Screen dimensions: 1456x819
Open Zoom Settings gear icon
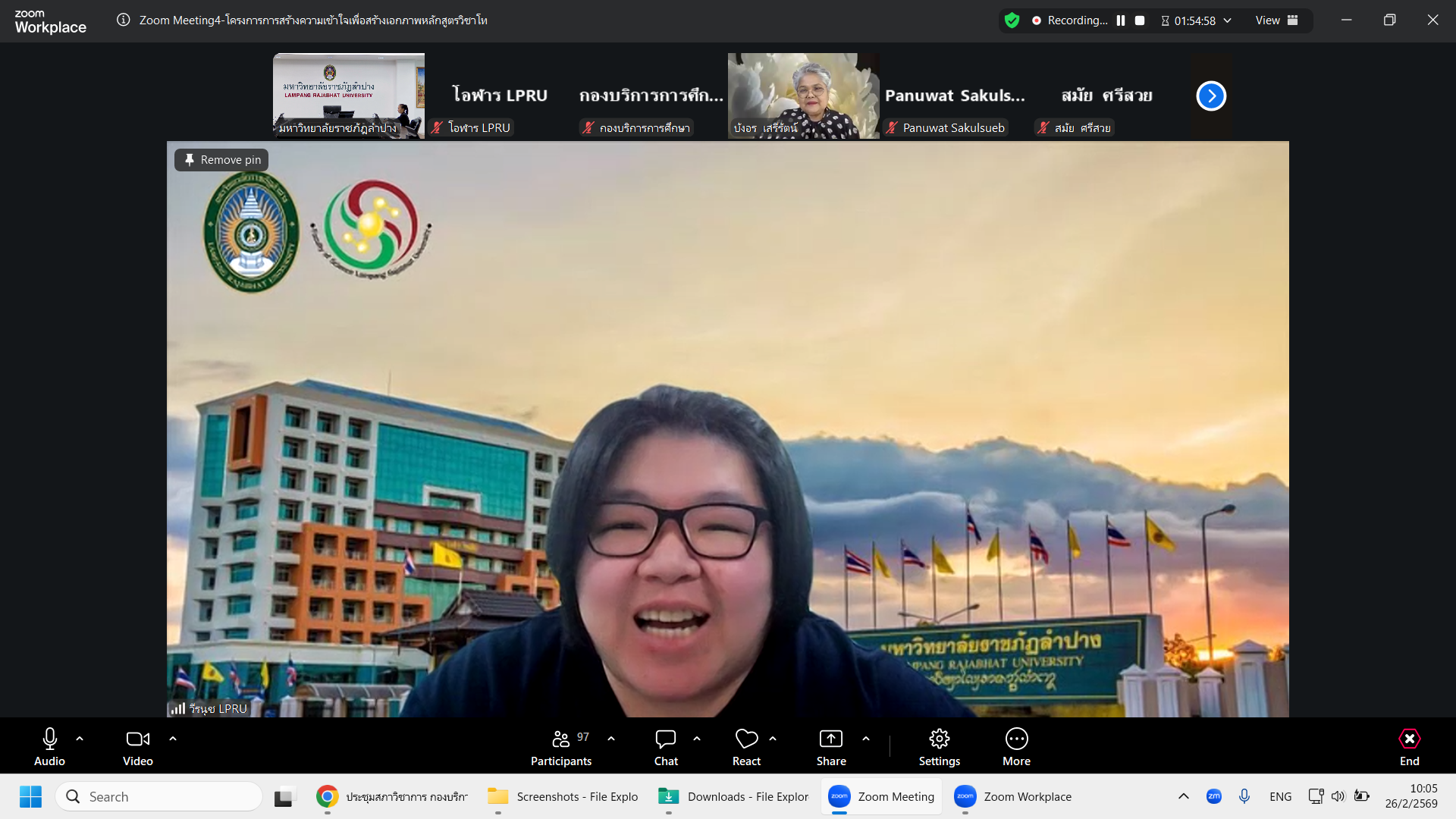tap(939, 739)
